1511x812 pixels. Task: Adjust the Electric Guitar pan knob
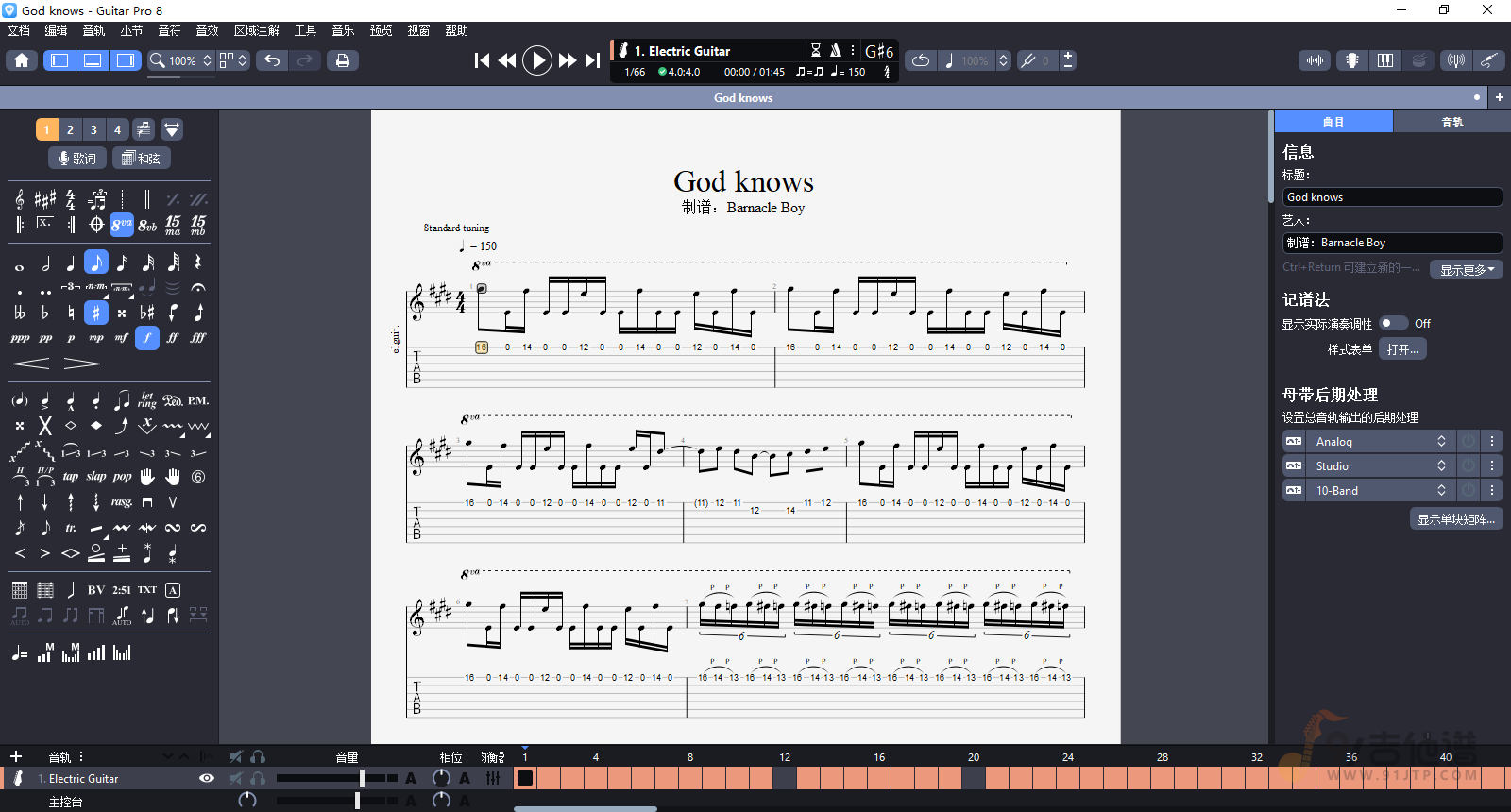coord(441,778)
